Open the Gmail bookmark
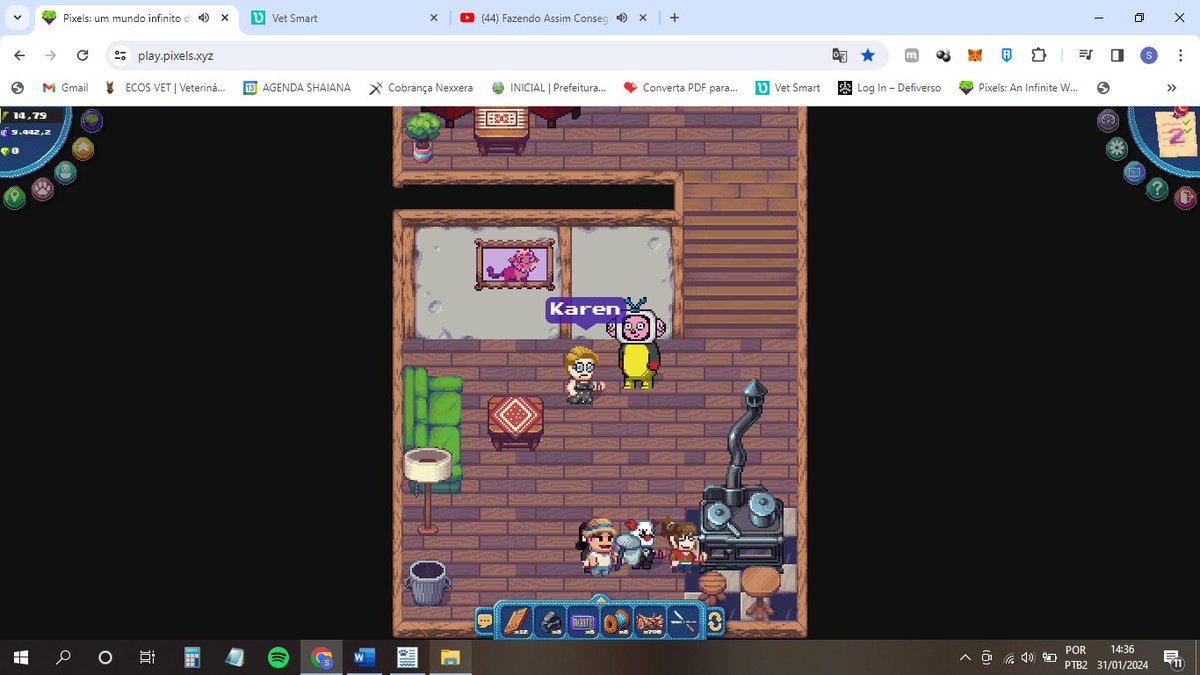Viewport: 1200px width, 675px height. point(65,88)
